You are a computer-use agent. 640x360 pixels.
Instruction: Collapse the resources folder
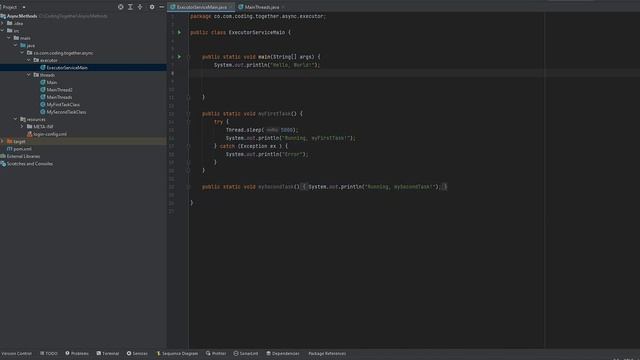(x=16, y=119)
